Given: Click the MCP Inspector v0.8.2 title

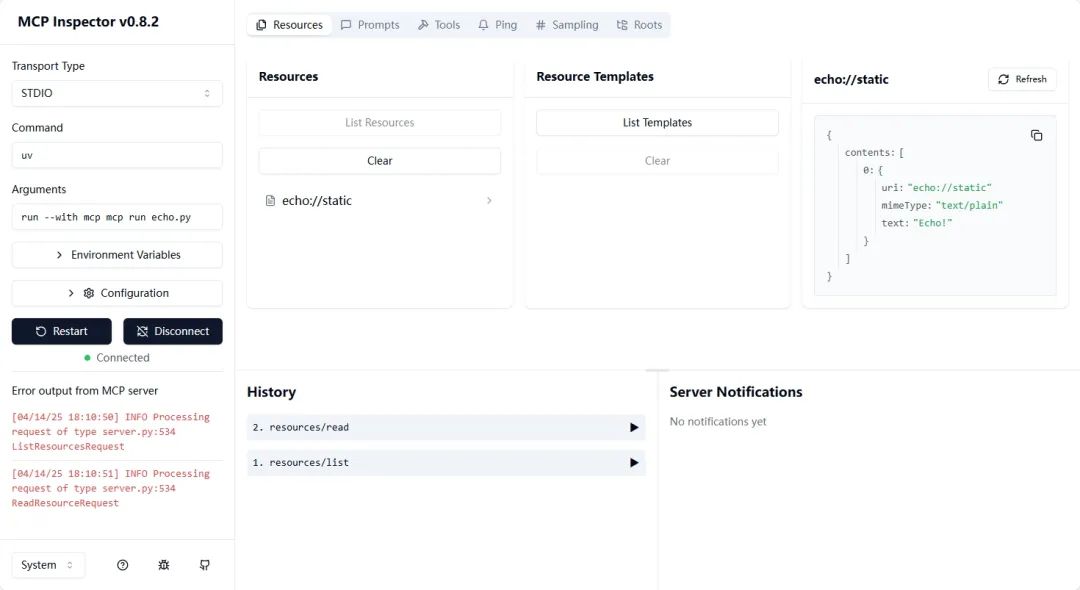Looking at the screenshot, I should point(88,21).
